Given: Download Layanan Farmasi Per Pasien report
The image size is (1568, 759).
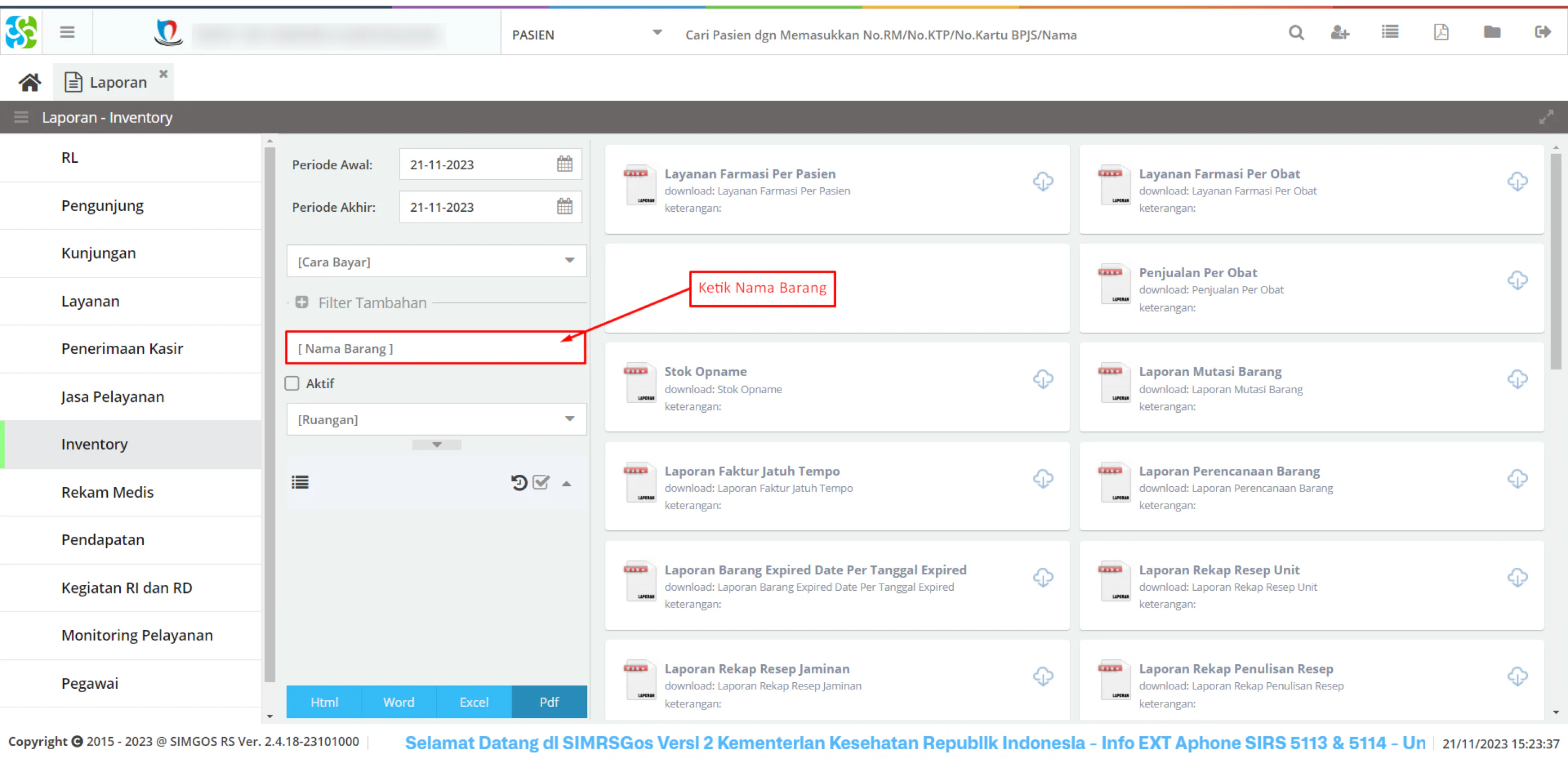Looking at the screenshot, I should click(1043, 181).
